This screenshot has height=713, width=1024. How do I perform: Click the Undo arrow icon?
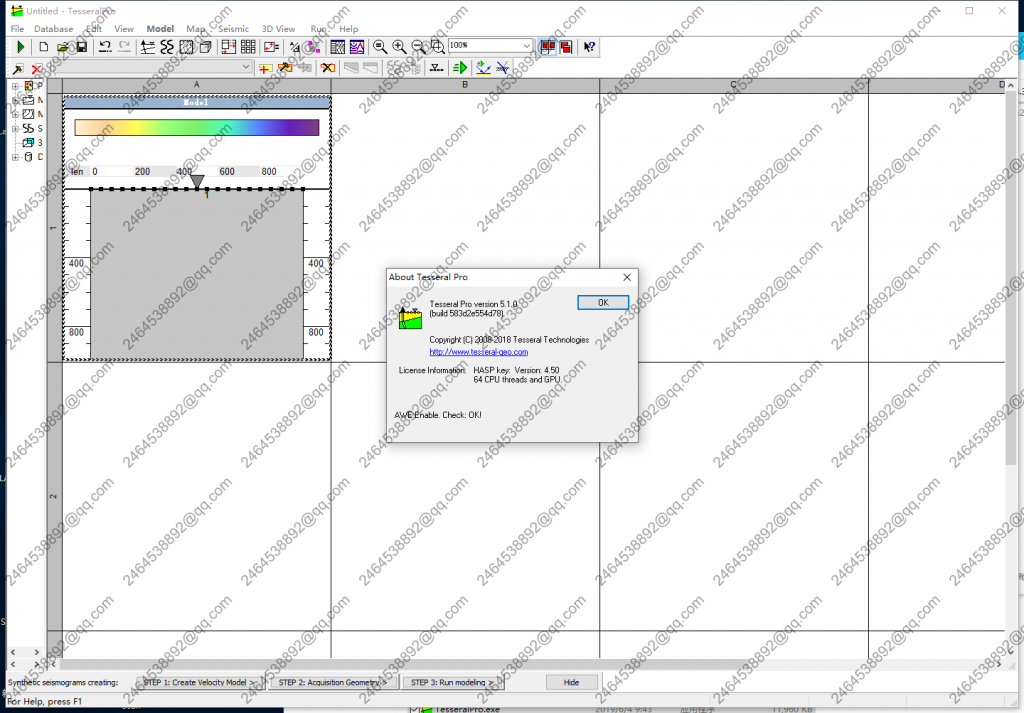(105, 47)
